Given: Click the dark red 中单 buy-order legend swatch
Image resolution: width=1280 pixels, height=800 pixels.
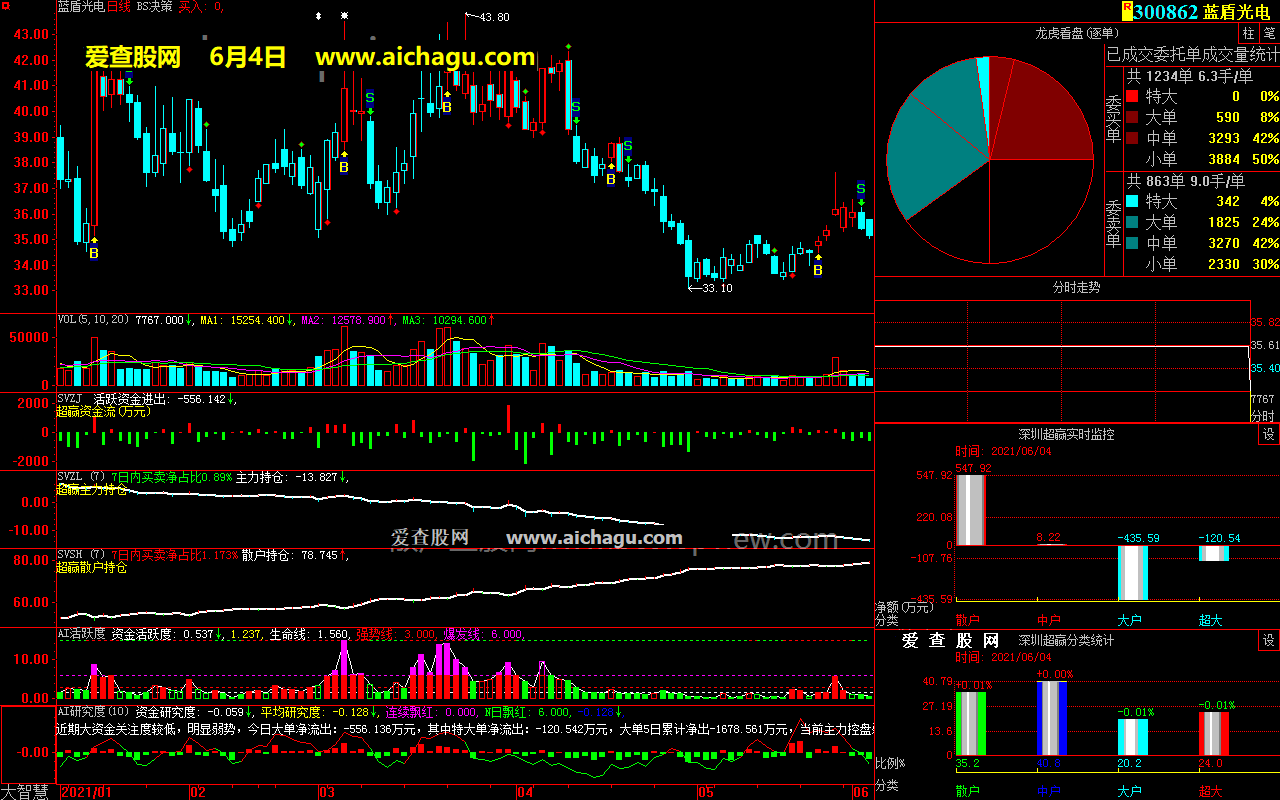Looking at the screenshot, I should click(1132, 139).
